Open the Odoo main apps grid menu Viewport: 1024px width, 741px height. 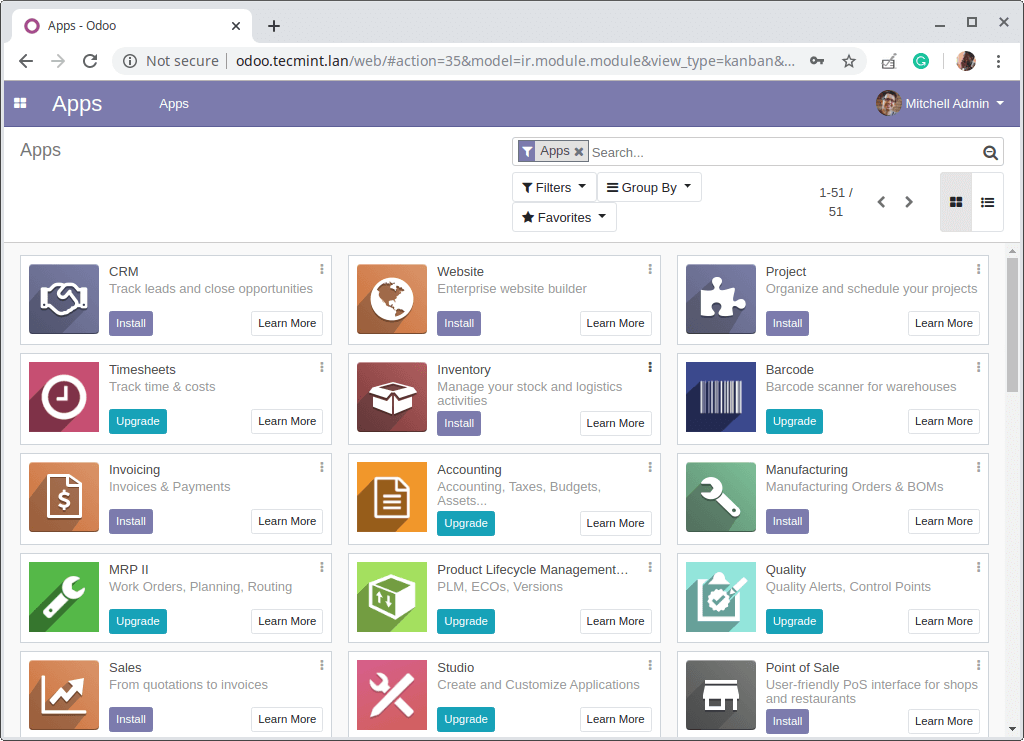[x=20, y=103]
